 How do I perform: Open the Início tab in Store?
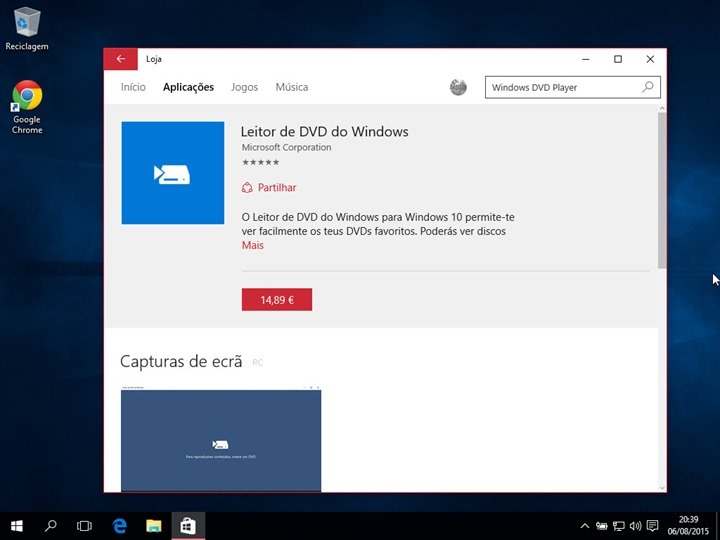133,87
